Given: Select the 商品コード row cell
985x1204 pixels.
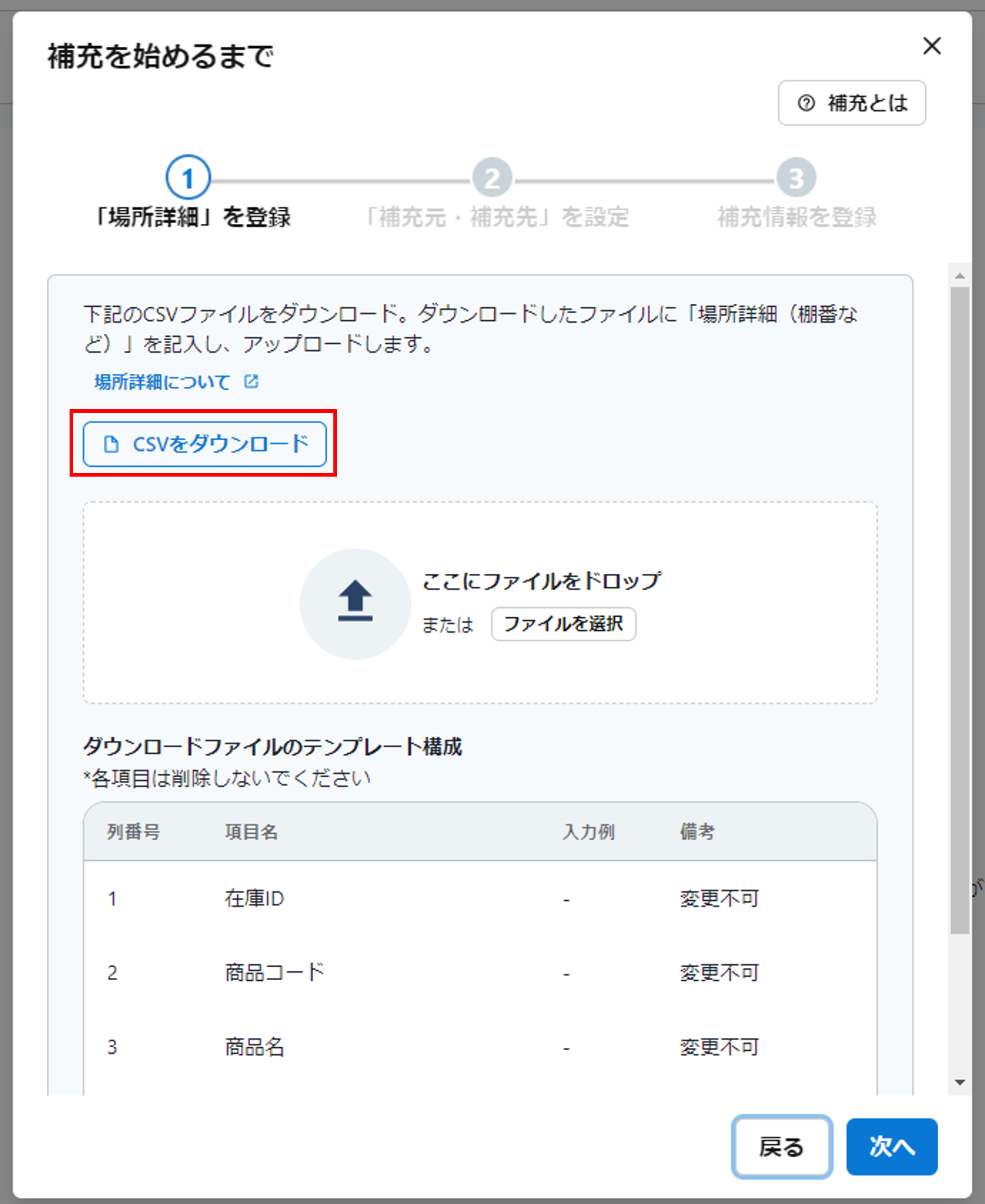Looking at the screenshot, I should (x=275, y=972).
